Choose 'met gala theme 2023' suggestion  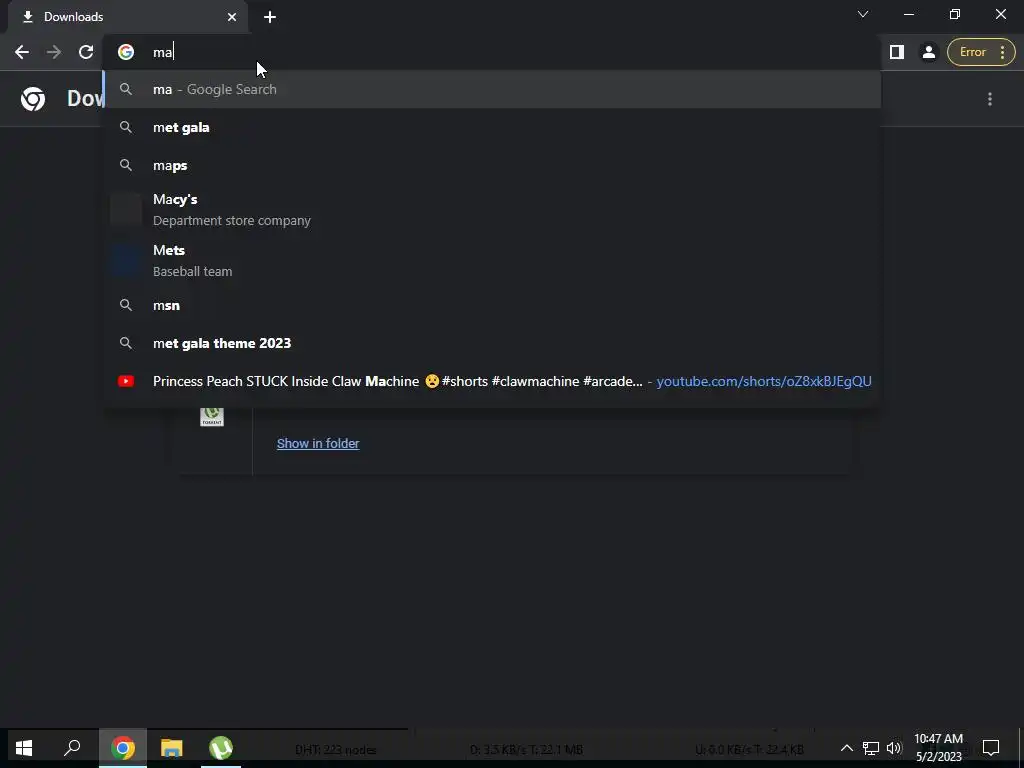492,343
